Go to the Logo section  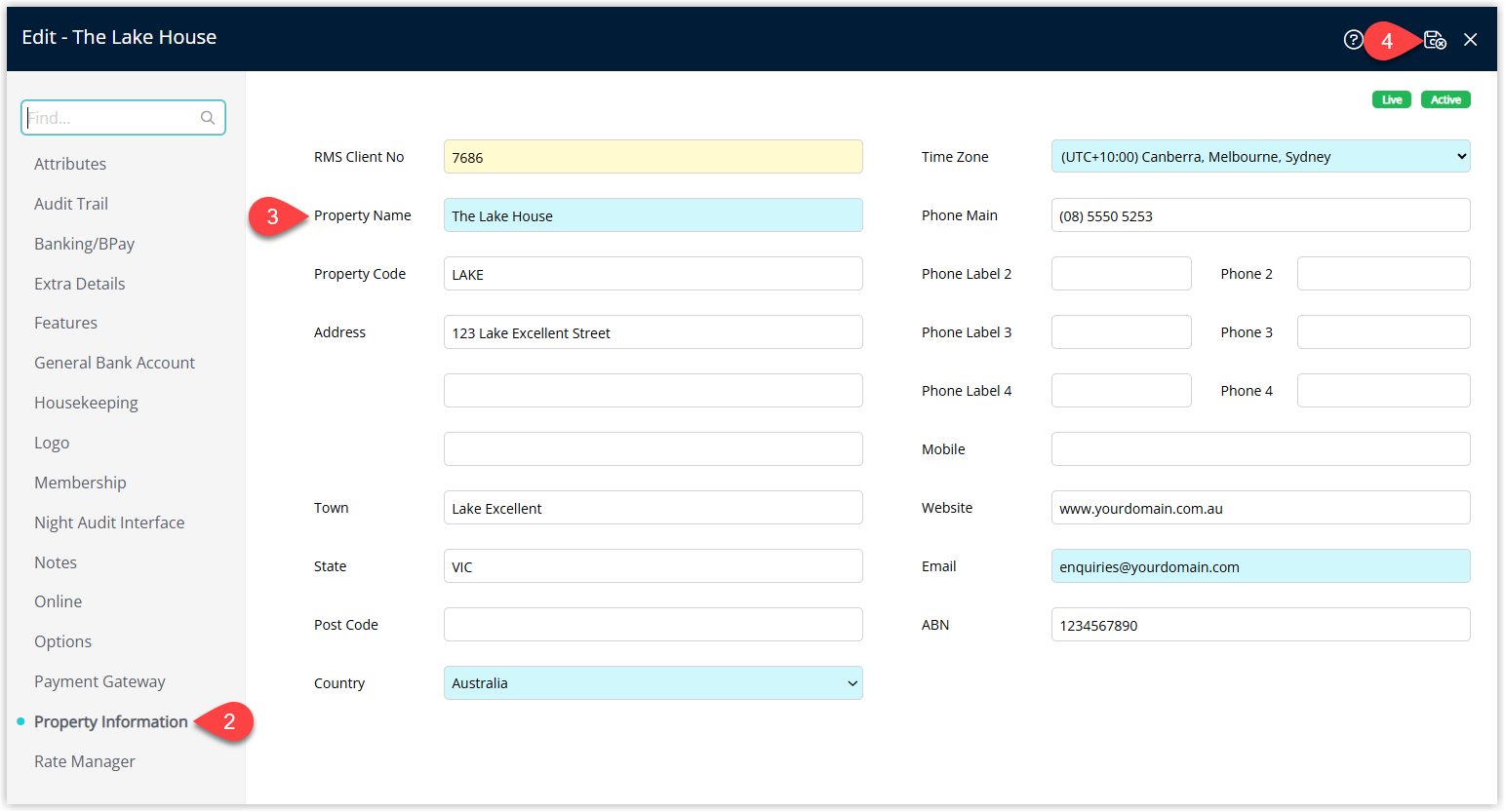click(x=52, y=443)
